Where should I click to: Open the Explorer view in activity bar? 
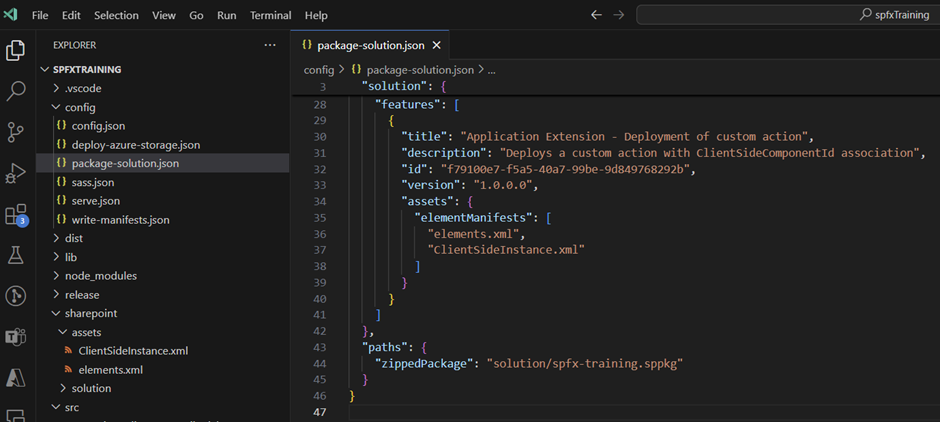pos(16,50)
